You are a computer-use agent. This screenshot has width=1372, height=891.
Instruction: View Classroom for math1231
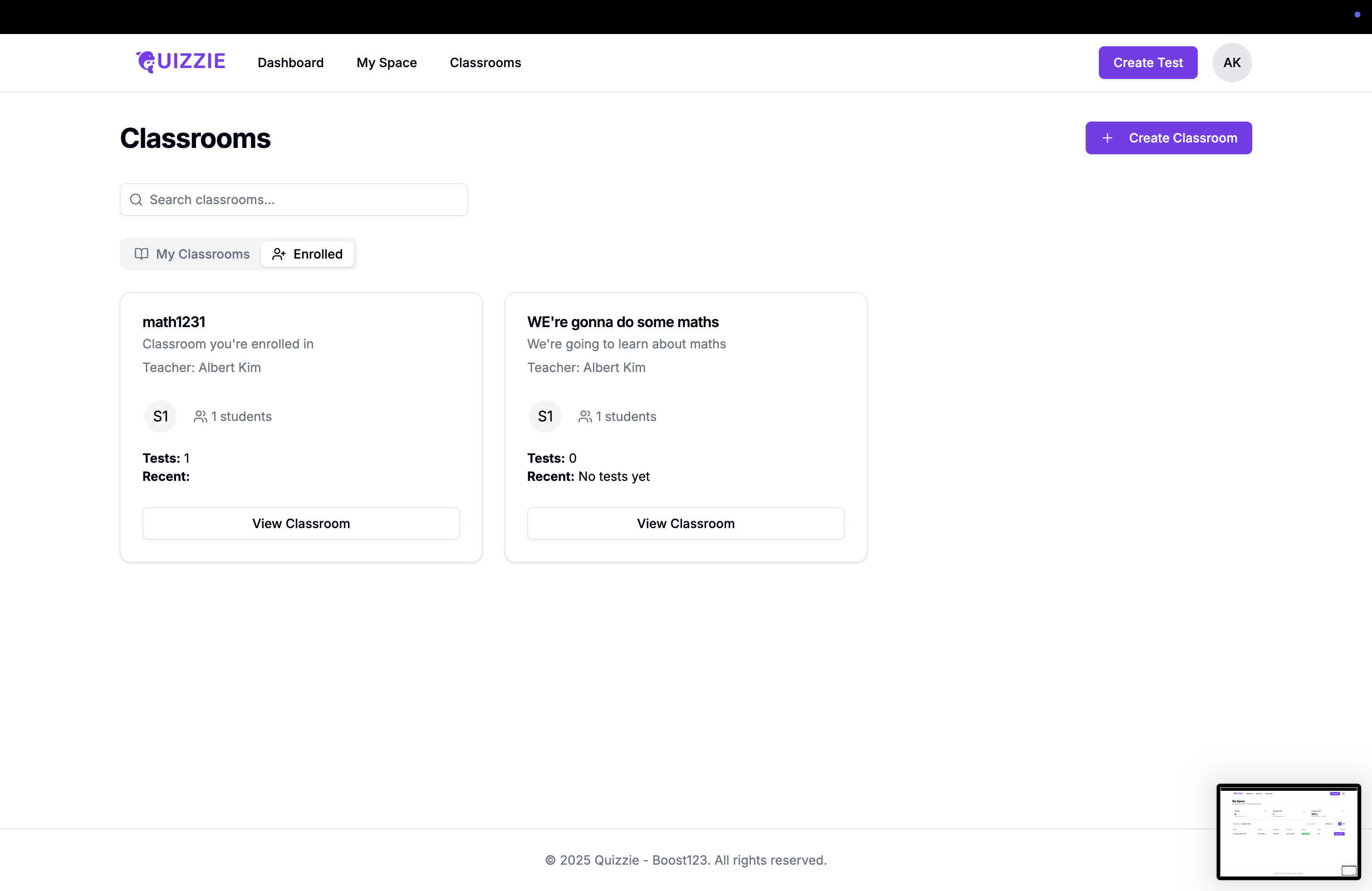[301, 524]
